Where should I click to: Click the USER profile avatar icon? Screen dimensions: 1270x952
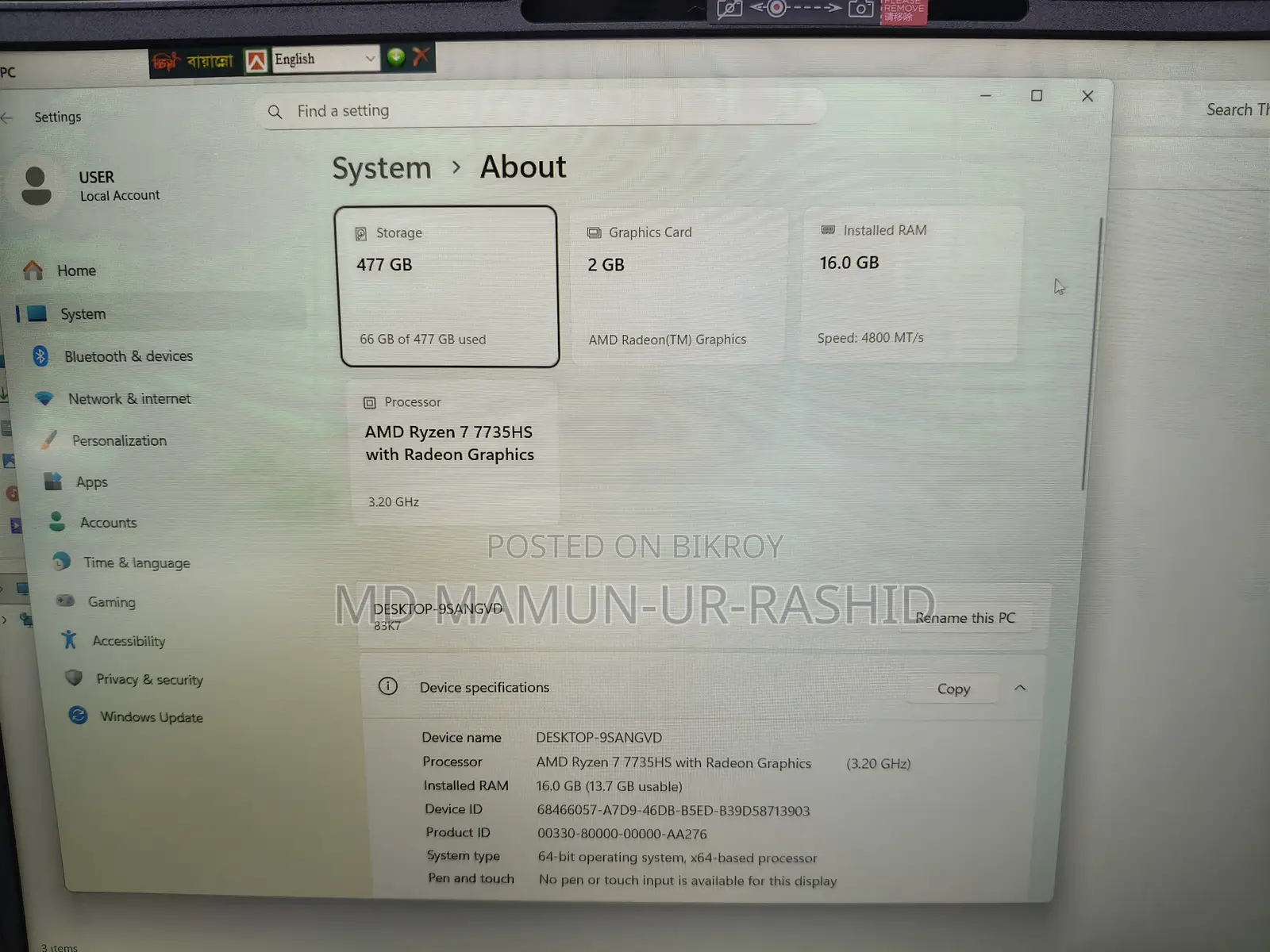pyautogui.click(x=36, y=186)
